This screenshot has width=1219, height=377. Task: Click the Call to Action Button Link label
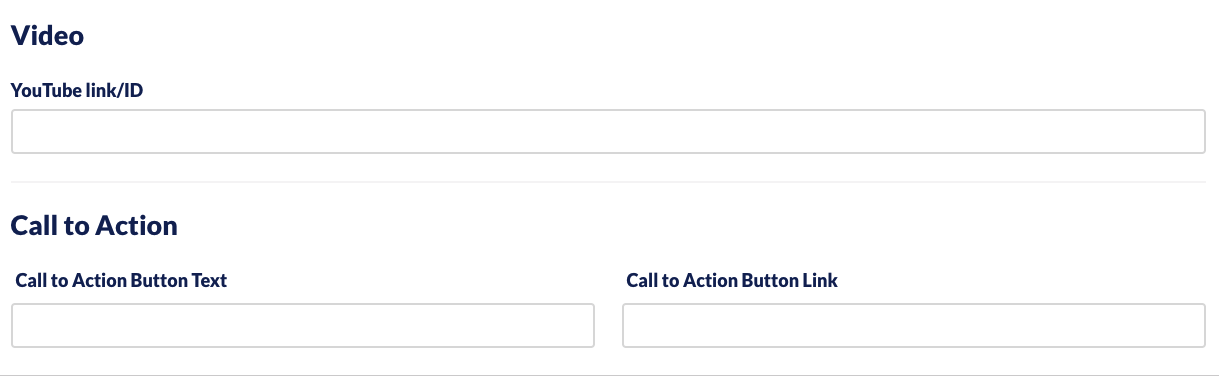[732, 281]
